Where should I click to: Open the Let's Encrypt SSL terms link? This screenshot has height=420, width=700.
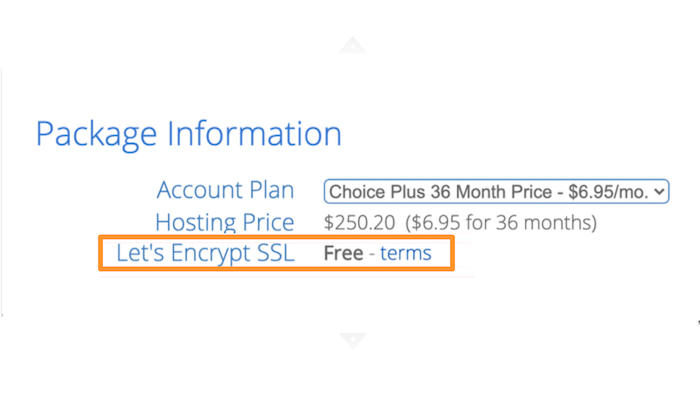pos(405,253)
